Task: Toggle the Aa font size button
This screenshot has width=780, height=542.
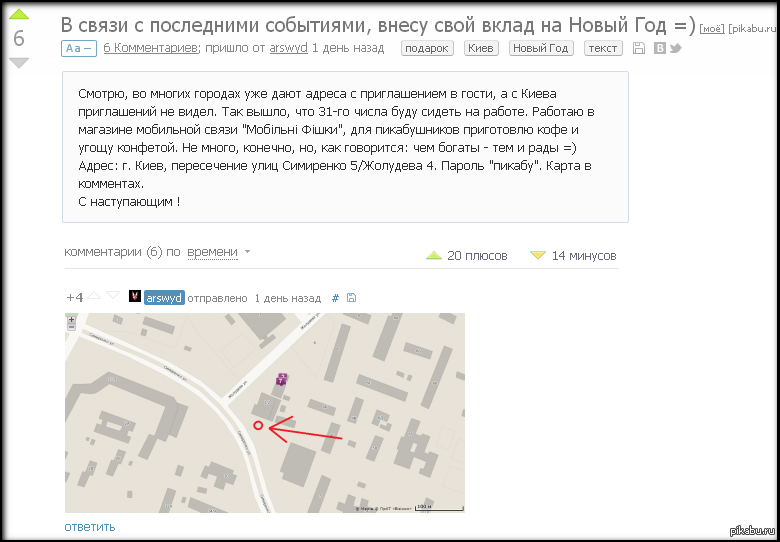Action: (x=79, y=48)
